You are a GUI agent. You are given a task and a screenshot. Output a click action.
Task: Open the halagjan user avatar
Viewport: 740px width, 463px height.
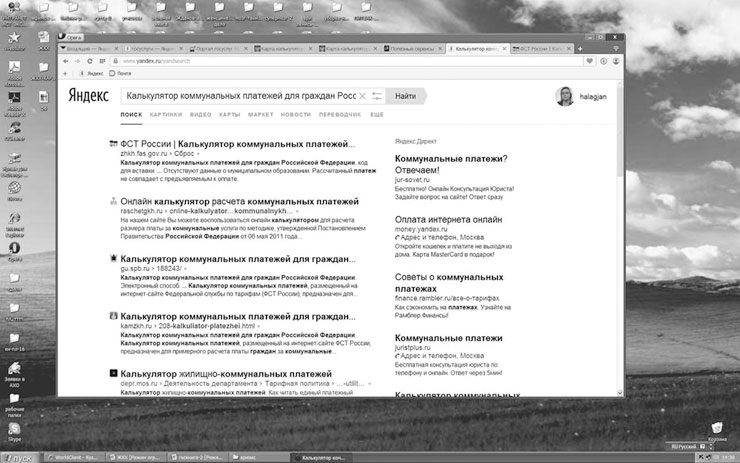[566, 97]
